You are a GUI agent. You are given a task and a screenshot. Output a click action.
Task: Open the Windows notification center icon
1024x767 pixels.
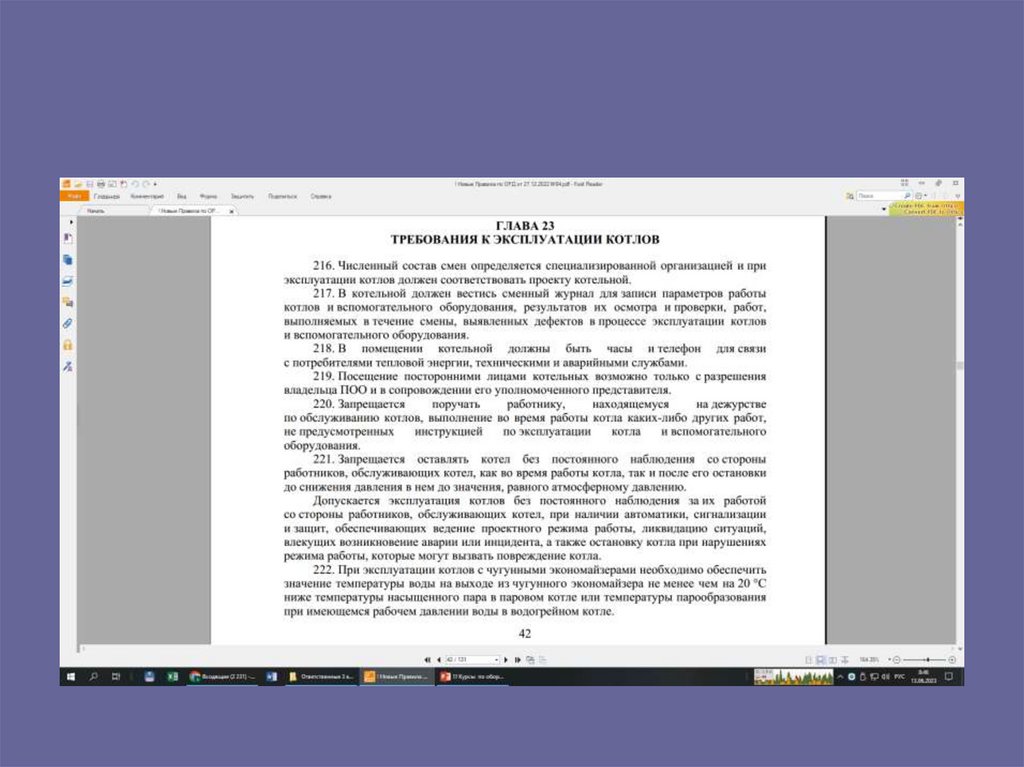[x=949, y=676]
